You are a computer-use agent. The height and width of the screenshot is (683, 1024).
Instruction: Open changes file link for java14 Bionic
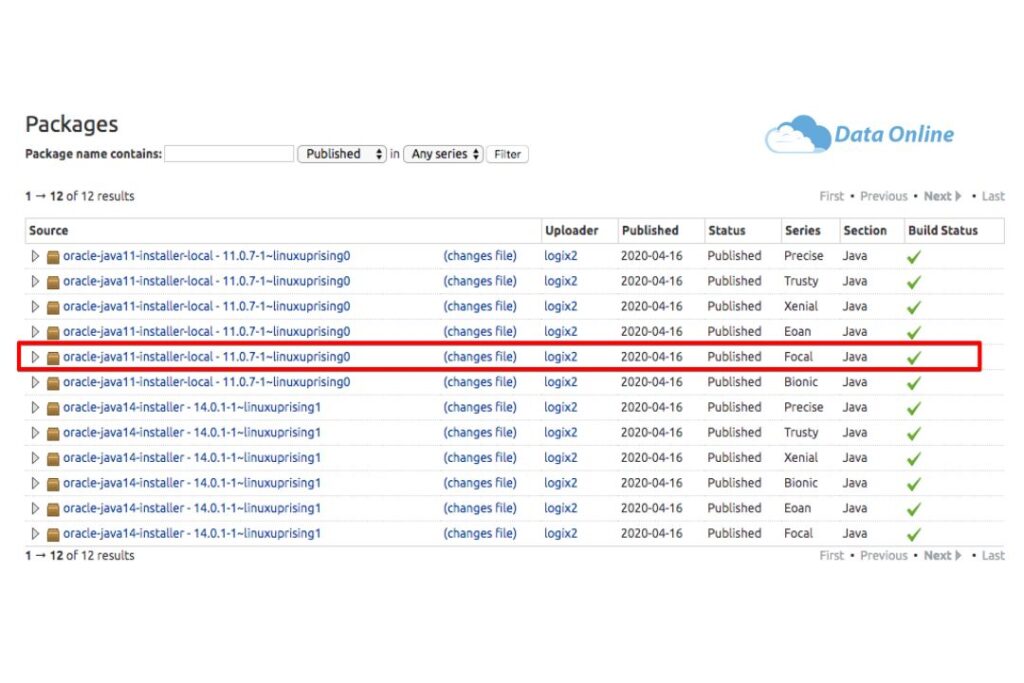click(480, 483)
